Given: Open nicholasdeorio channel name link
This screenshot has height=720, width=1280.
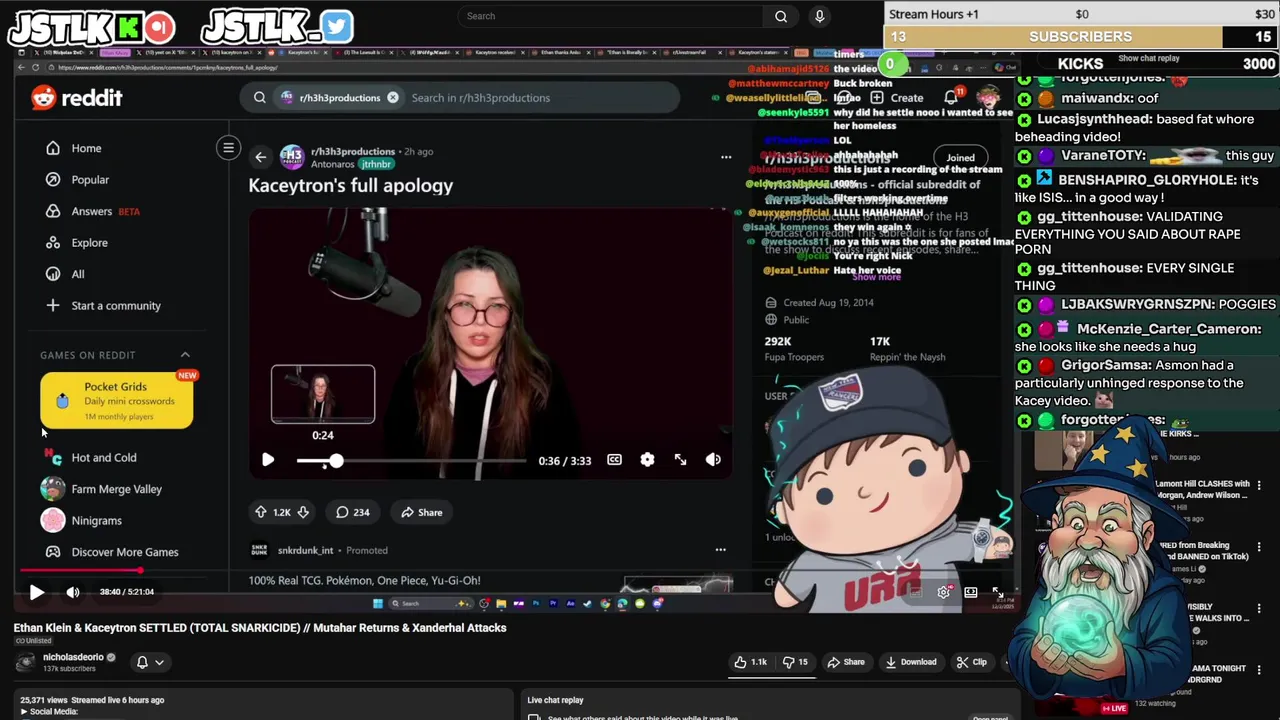Looking at the screenshot, I should click(73, 657).
